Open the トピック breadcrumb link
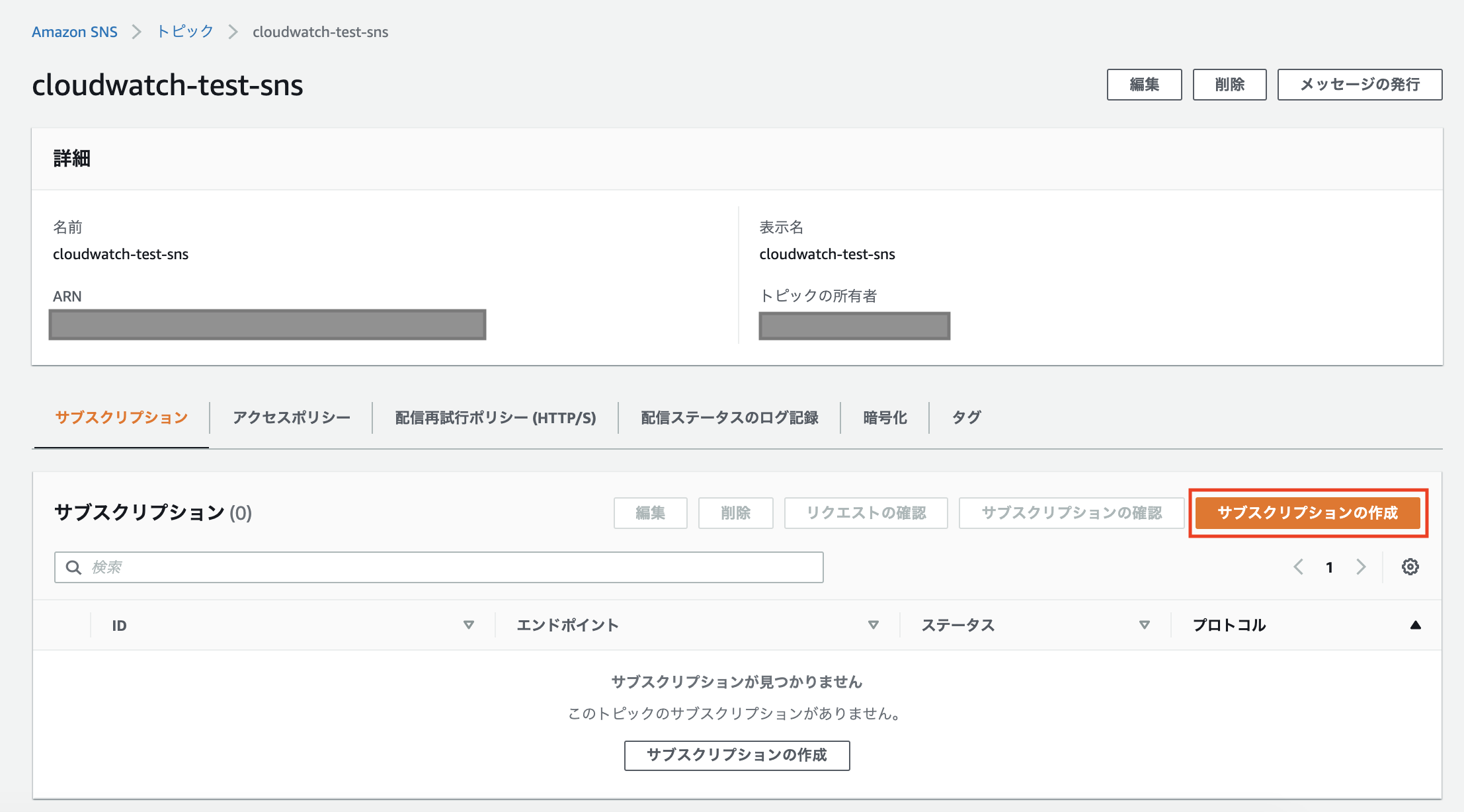1464x812 pixels. (184, 31)
